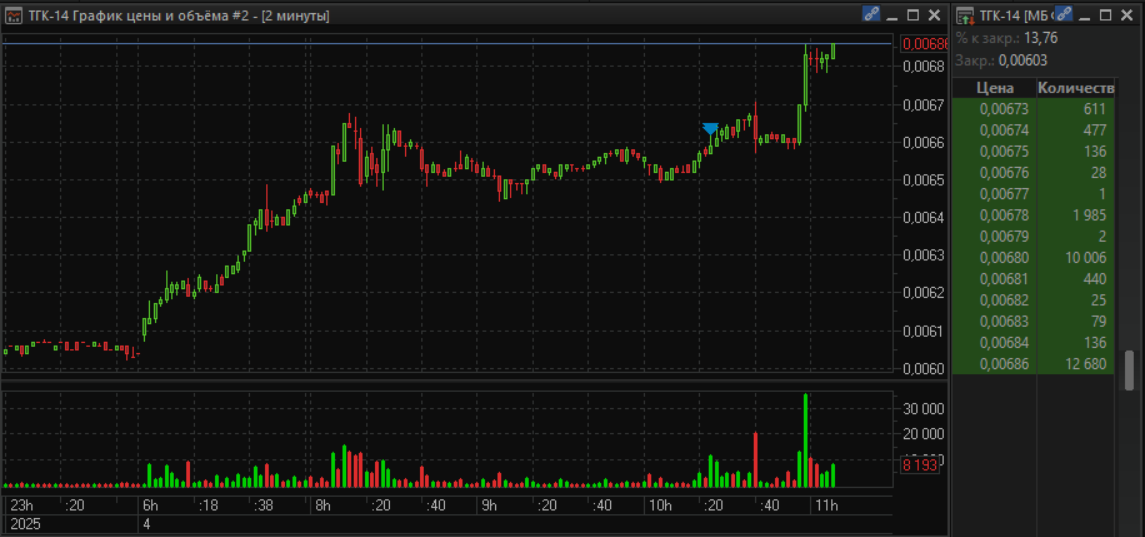Click the 20 000 volume axis label
The height and width of the screenshot is (537, 1145).
(924, 433)
